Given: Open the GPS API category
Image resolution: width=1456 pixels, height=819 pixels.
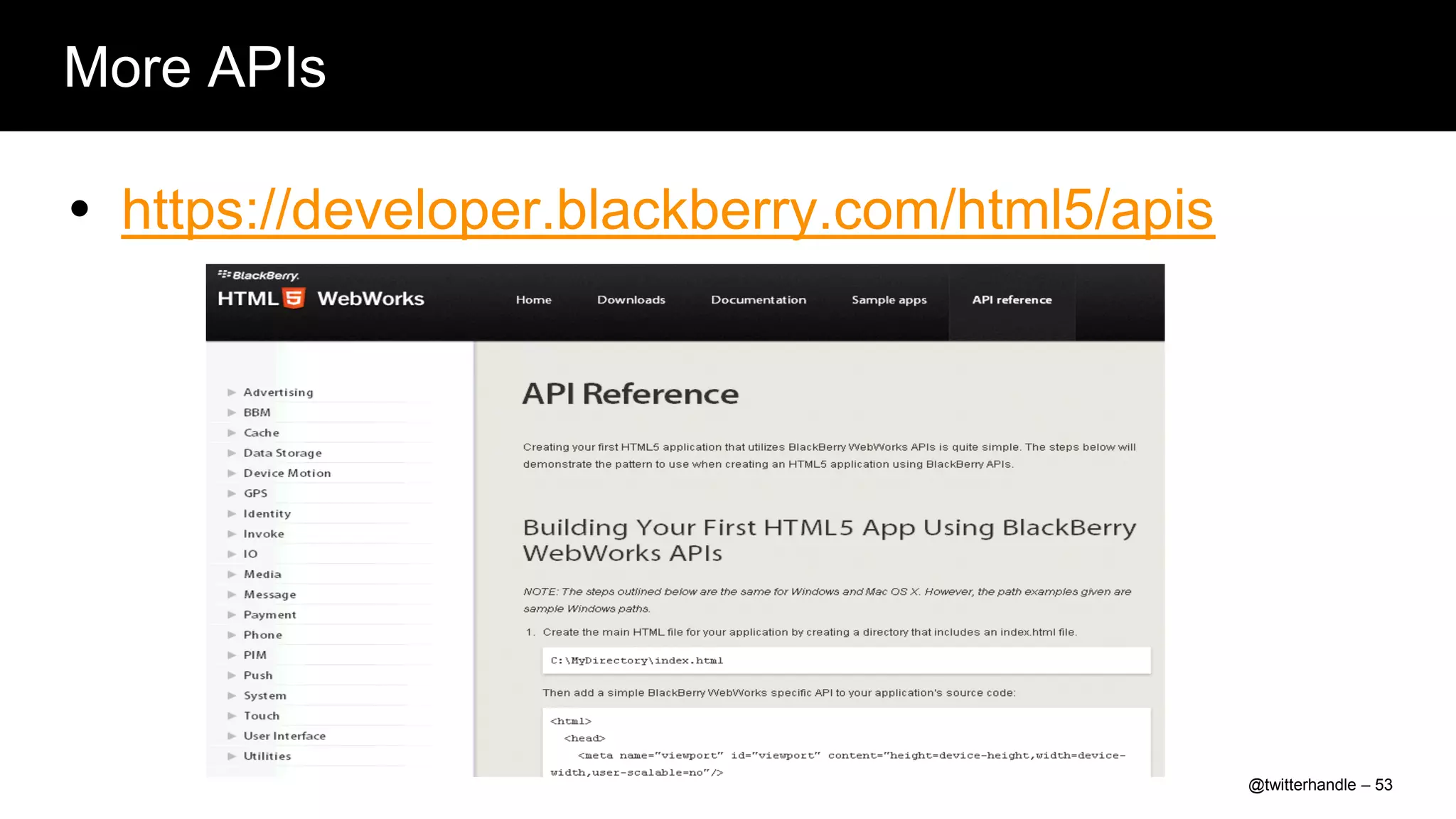Looking at the screenshot, I should coord(255,493).
